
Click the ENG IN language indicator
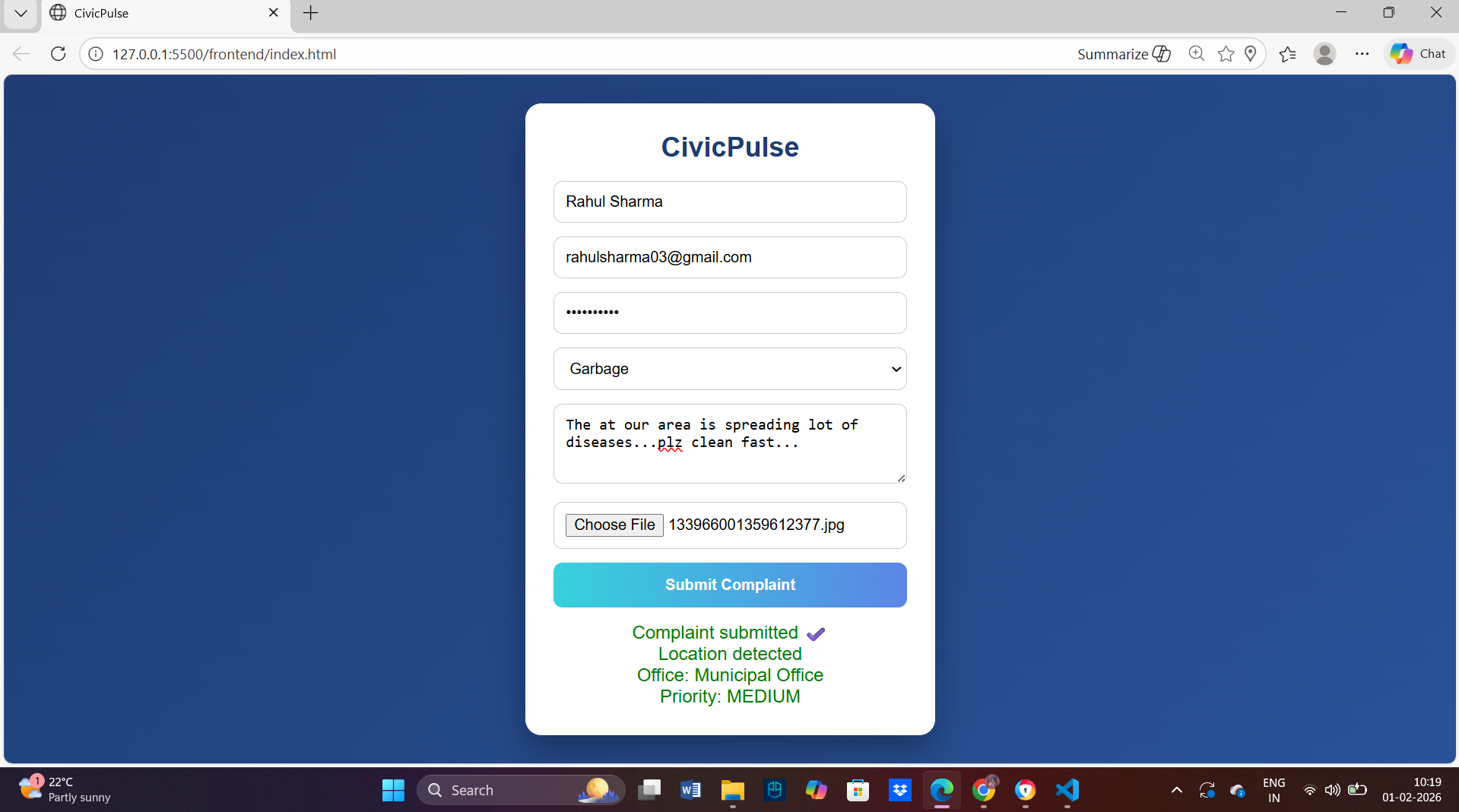1273,790
